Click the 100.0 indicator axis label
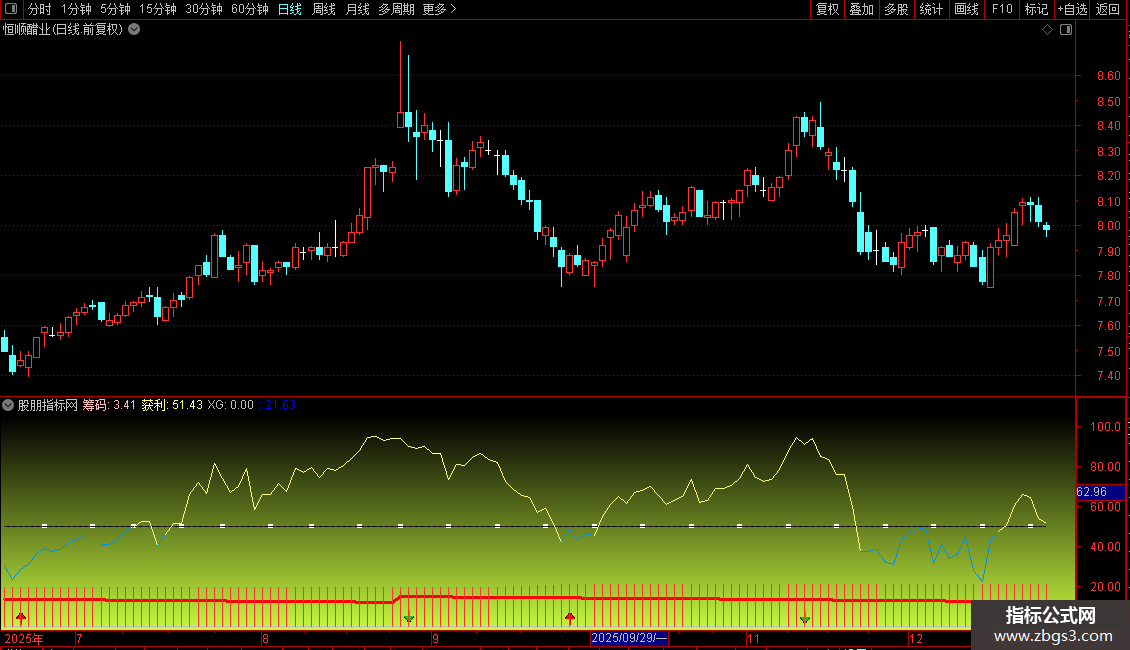This screenshot has width=1130, height=650. (1105, 427)
